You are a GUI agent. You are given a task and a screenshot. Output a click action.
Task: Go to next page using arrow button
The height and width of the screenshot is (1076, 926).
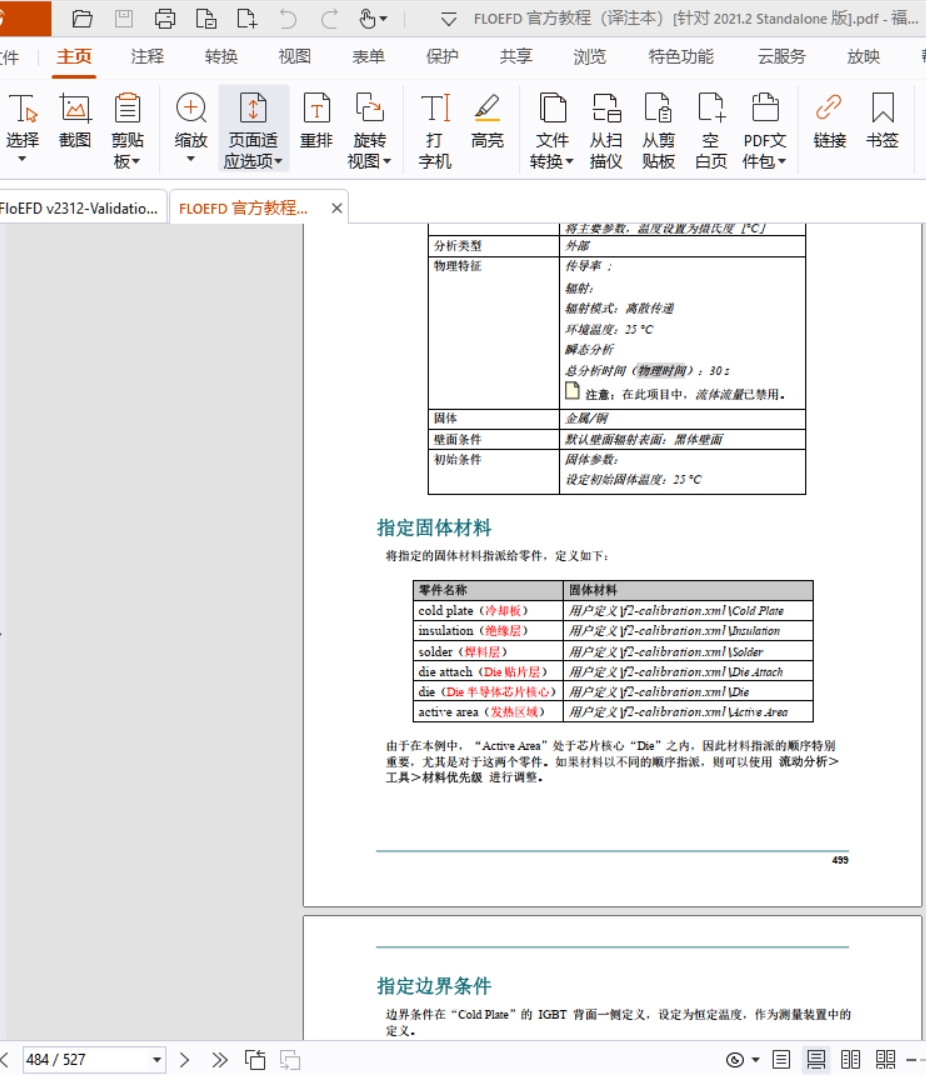[x=185, y=1059]
